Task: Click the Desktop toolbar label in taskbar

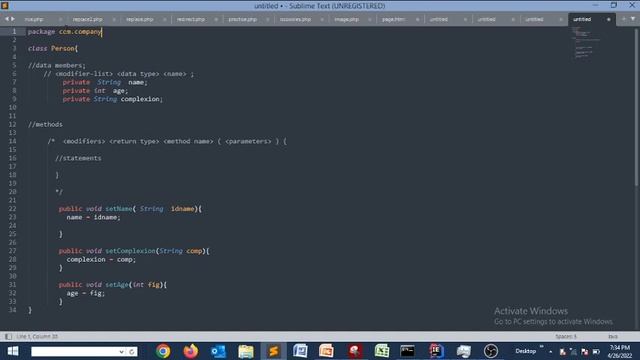Action: click(525, 351)
